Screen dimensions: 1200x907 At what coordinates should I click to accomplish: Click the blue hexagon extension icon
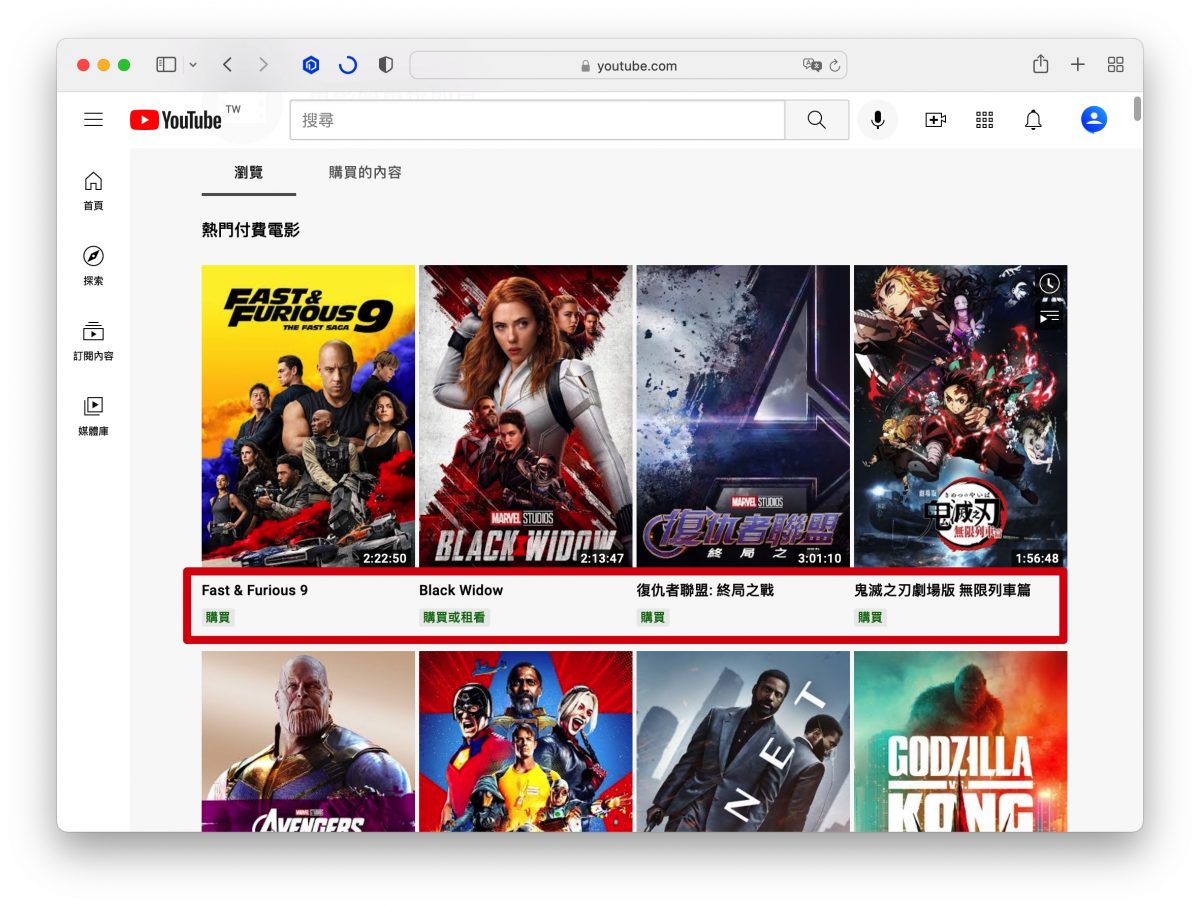[x=311, y=65]
